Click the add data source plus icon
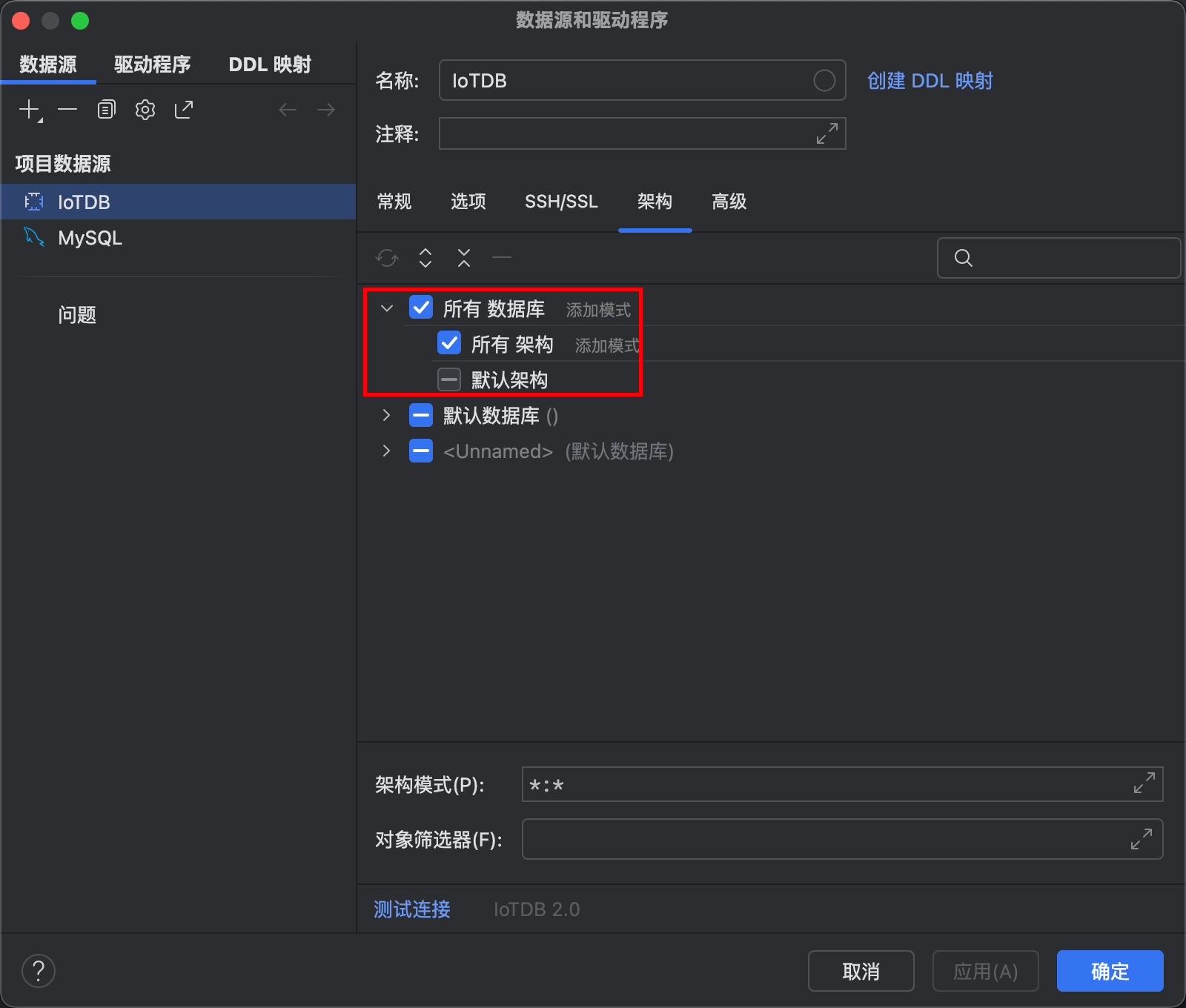The image size is (1186, 1008). [x=30, y=110]
